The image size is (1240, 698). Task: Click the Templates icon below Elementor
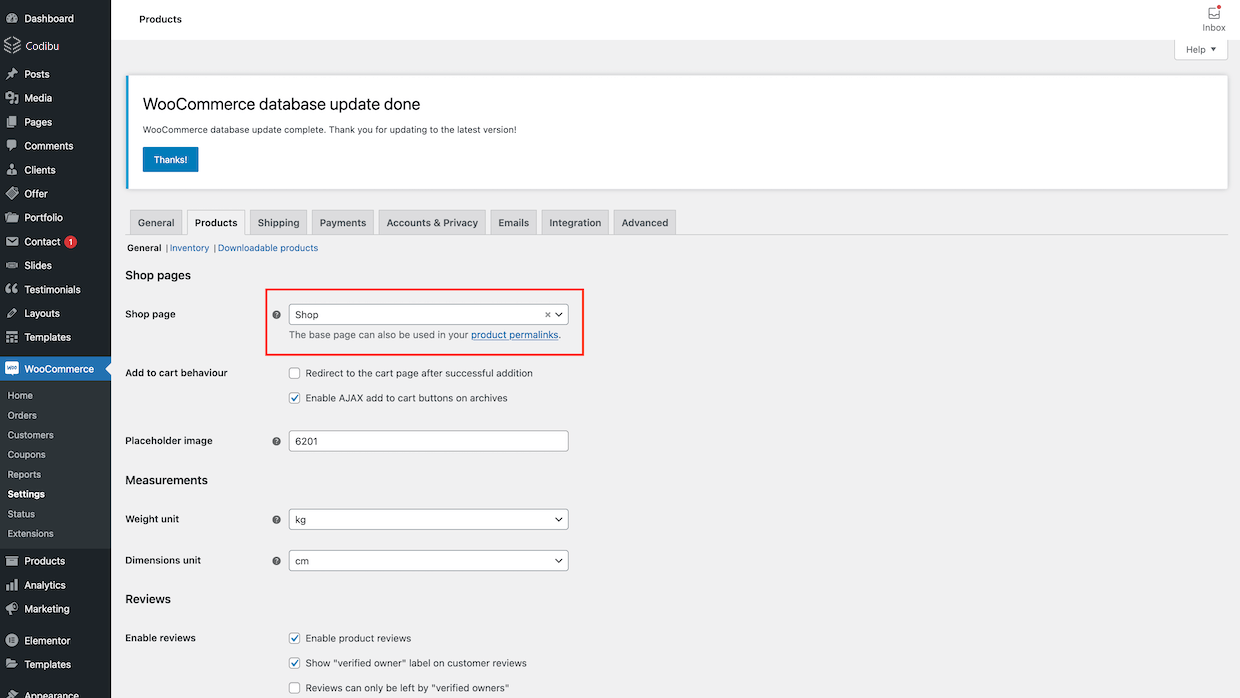pyautogui.click(x=12, y=664)
